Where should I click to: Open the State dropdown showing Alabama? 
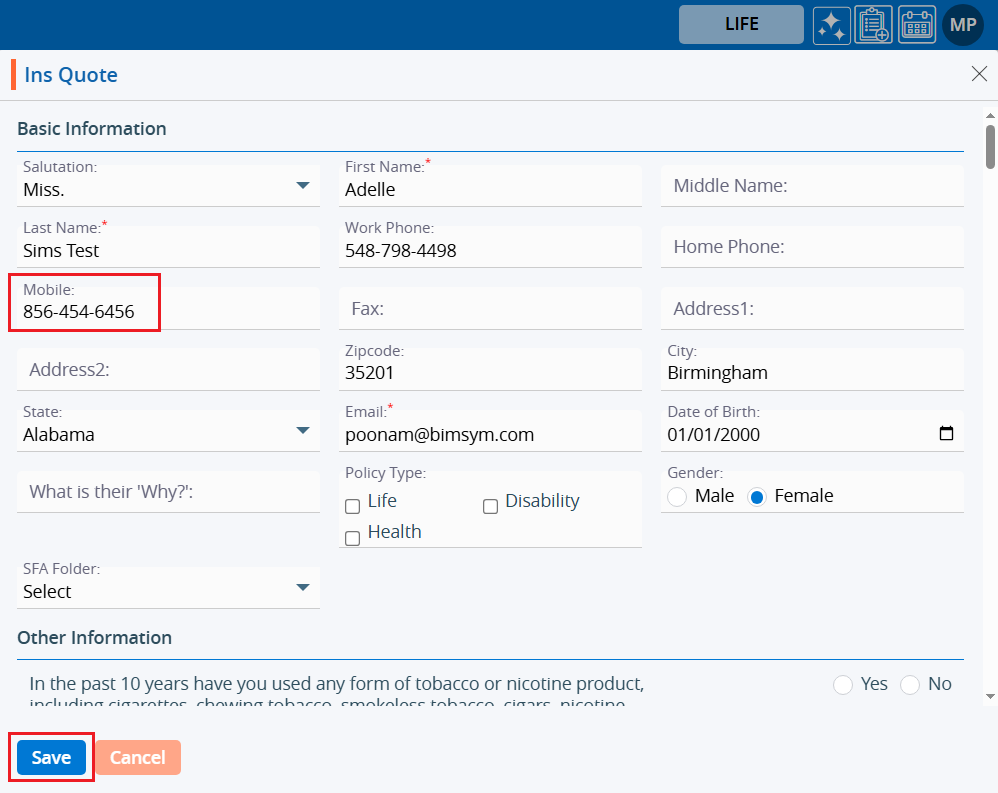click(302, 431)
